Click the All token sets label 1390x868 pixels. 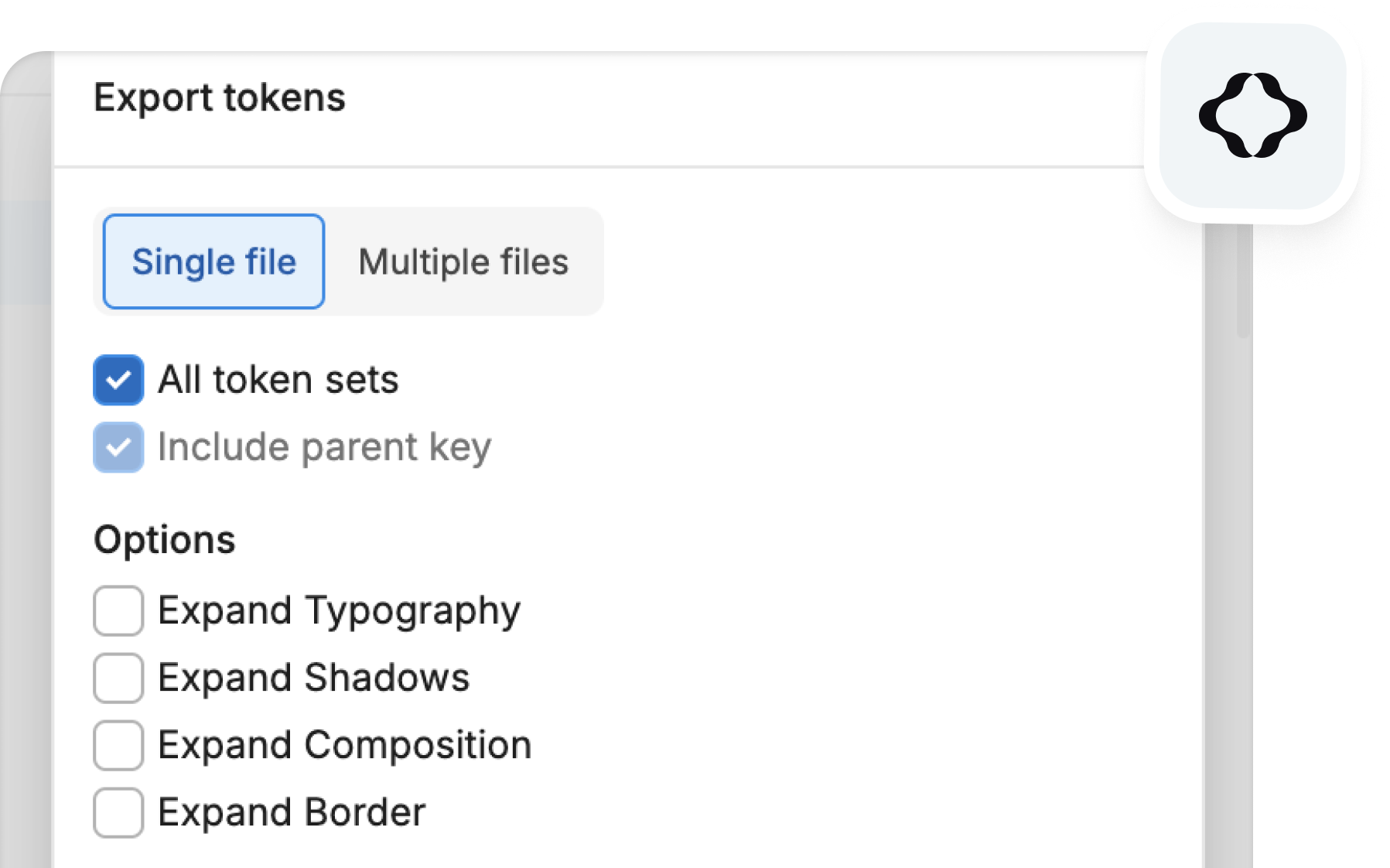[278, 380]
